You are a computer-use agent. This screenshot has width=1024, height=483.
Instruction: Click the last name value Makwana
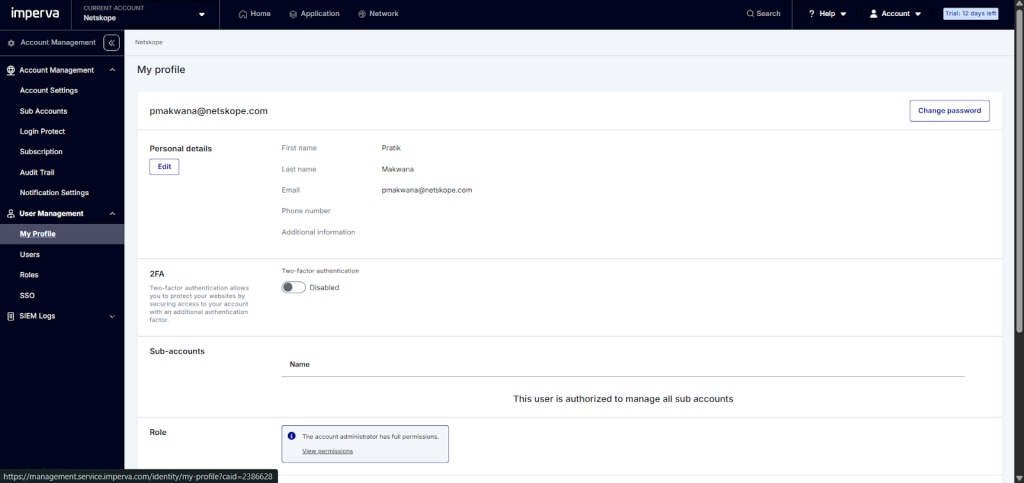point(398,169)
